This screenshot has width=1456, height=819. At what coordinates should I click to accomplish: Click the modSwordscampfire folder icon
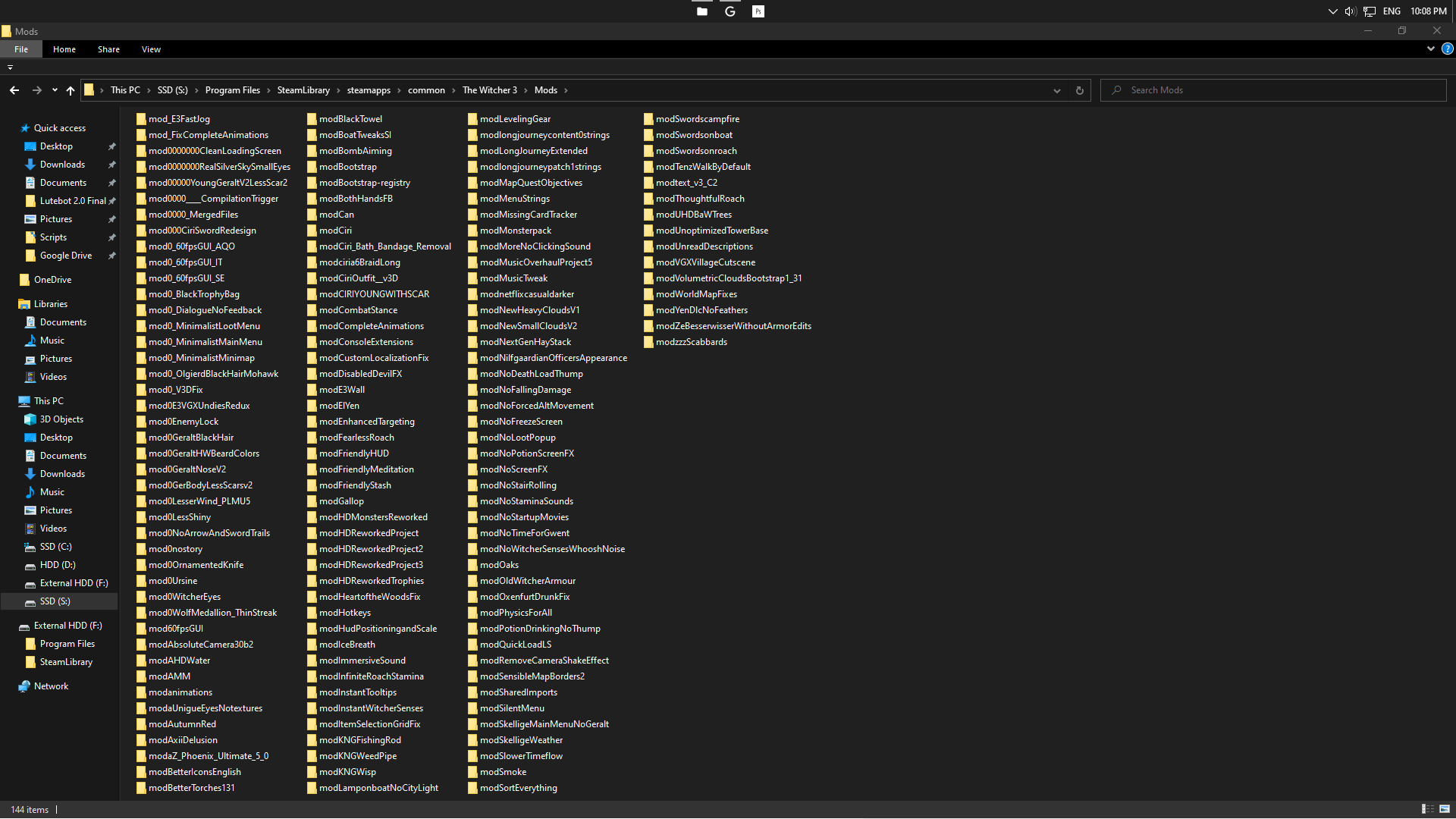[x=648, y=119]
